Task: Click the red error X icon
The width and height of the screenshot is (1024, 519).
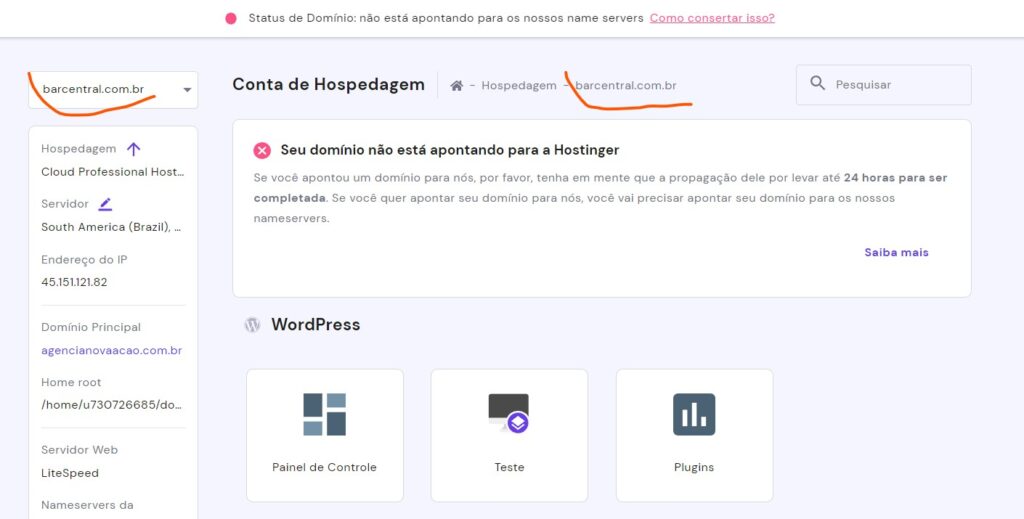Action: [262, 150]
